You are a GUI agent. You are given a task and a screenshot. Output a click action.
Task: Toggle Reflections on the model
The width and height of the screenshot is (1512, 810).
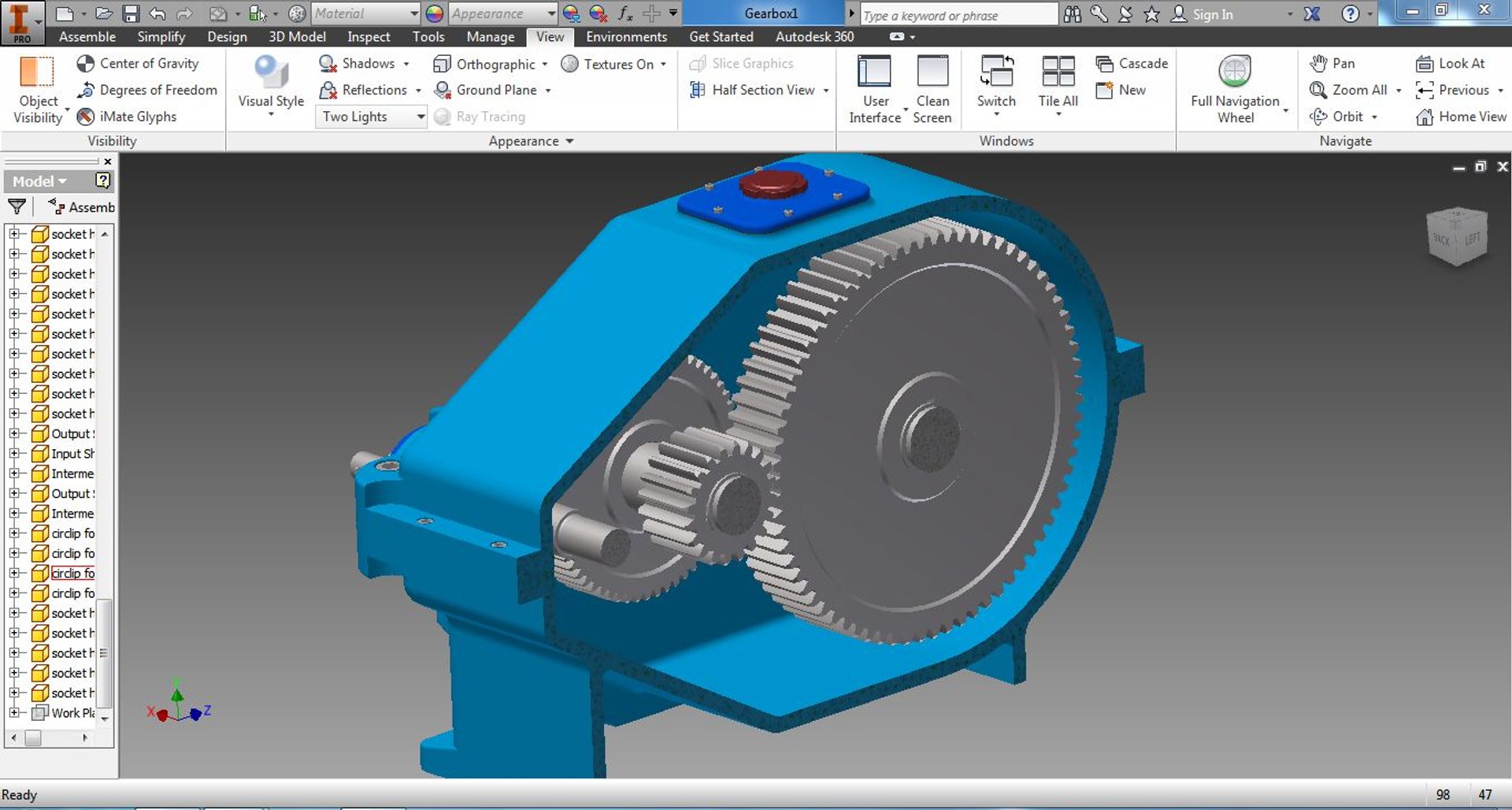point(369,90)
